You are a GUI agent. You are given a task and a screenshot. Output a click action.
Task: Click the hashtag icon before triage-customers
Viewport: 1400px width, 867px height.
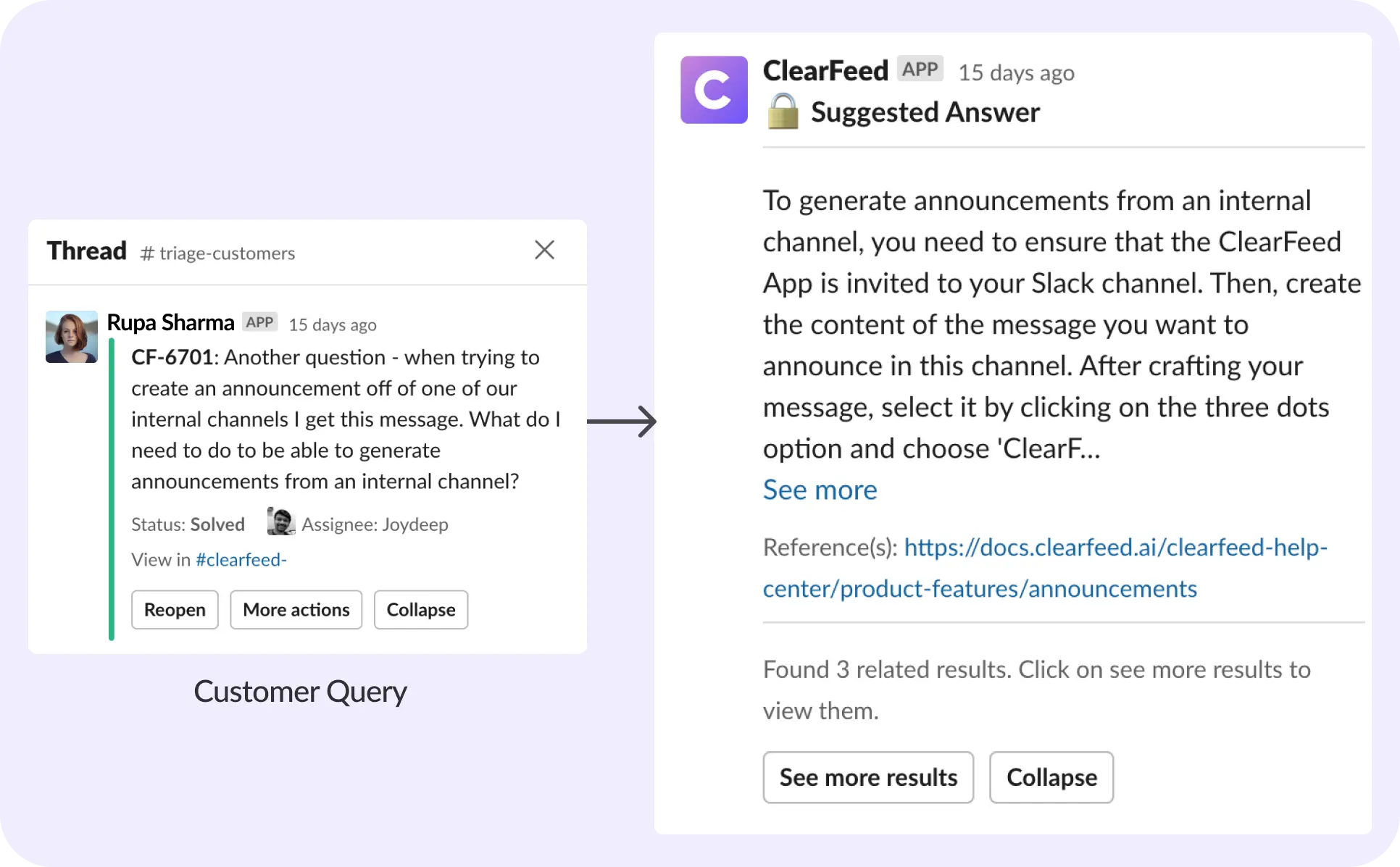146,254
